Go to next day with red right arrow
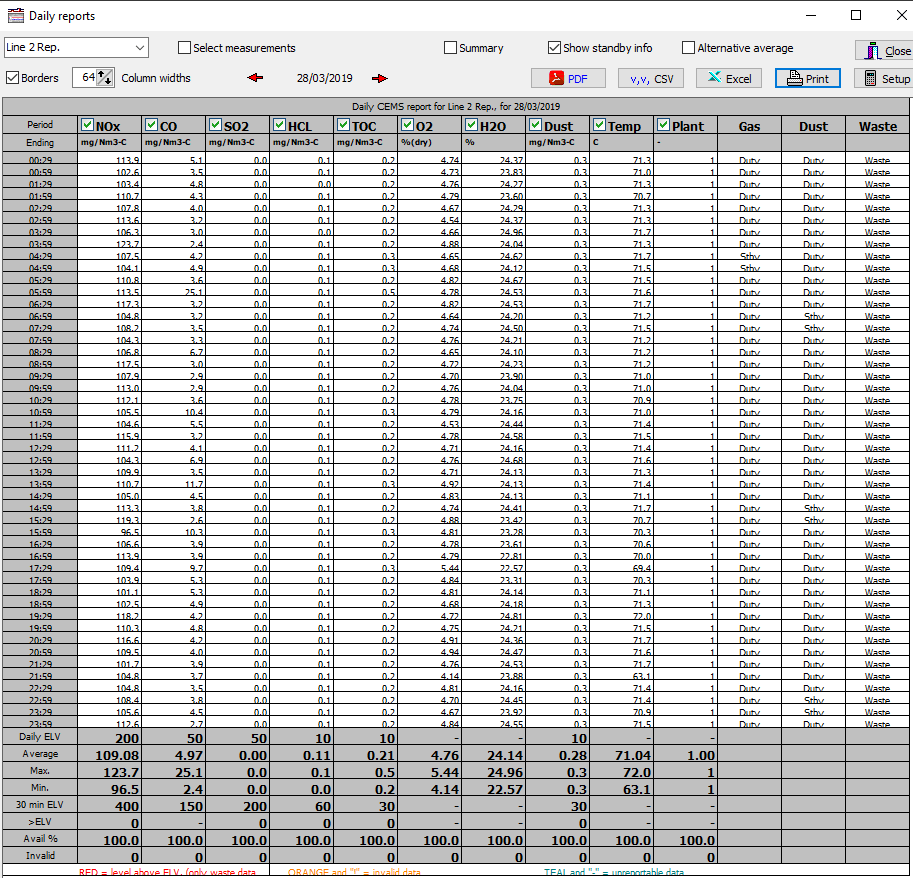This screenshot has height=878, width=913. tap(380, 78)
